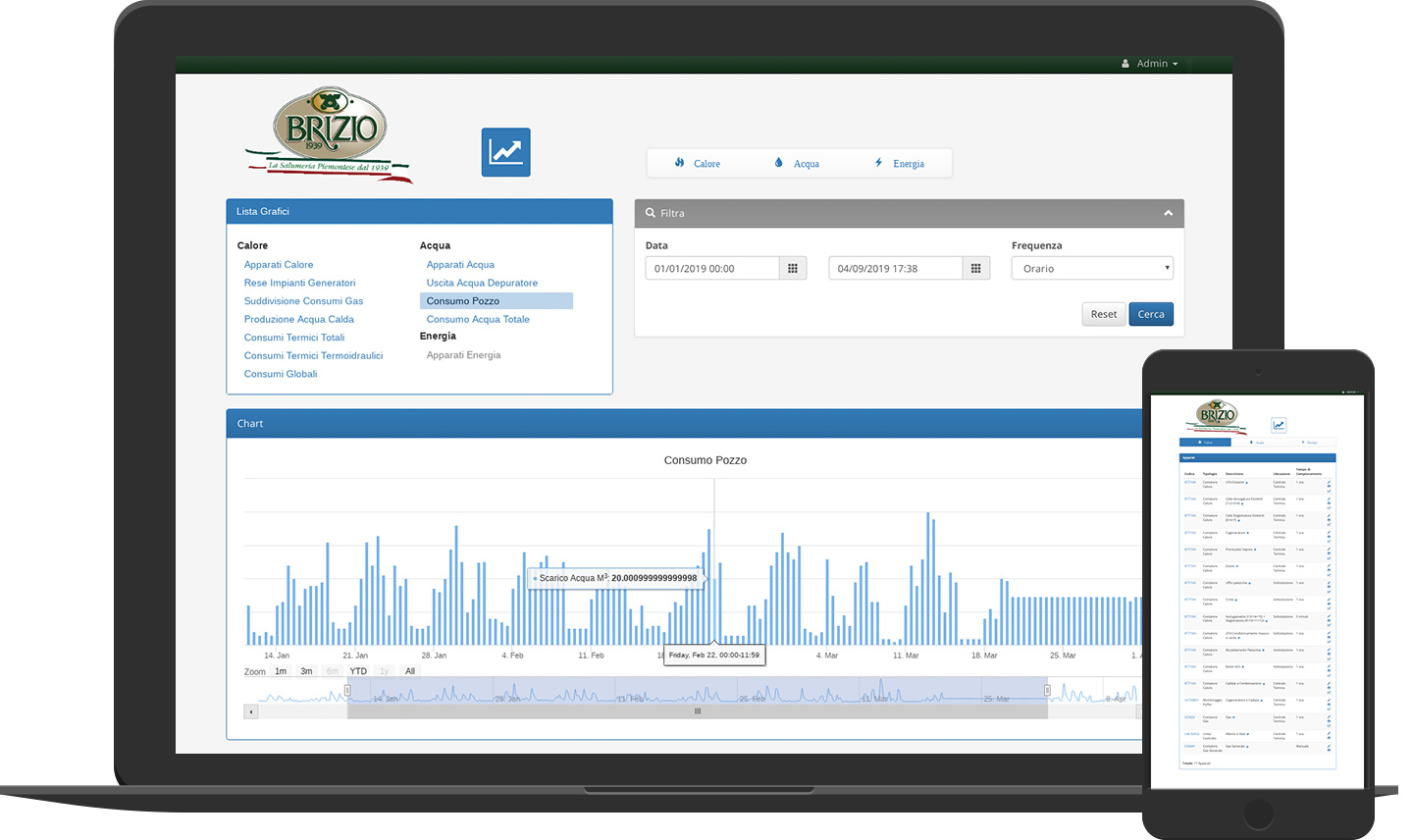This screenshot has height=840, width=1413.
Task: Click the blue chart icon button
Action: click(x=505, y=152)
